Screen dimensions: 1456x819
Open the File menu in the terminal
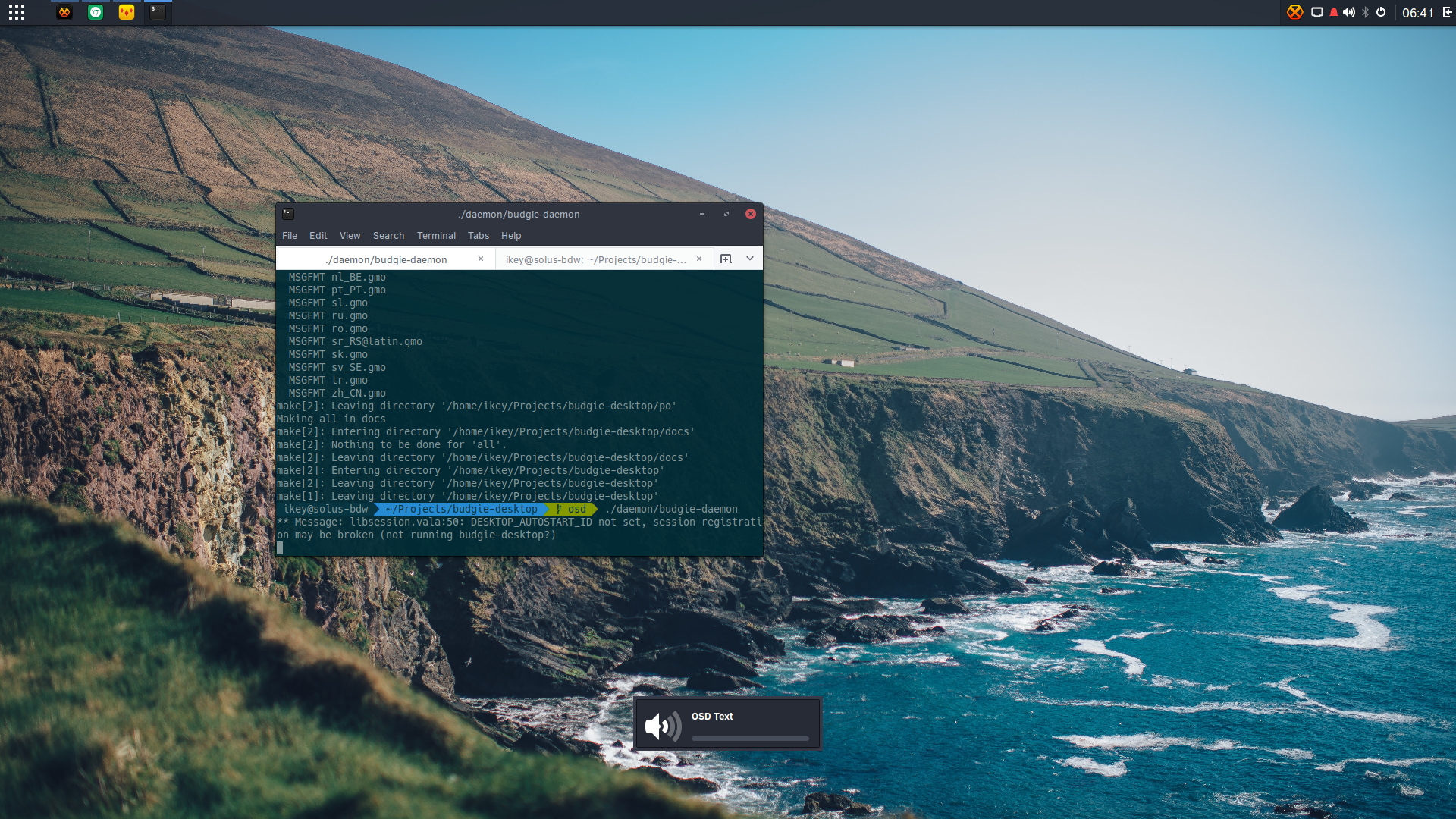pyautogui.click(x=290, y=236)
